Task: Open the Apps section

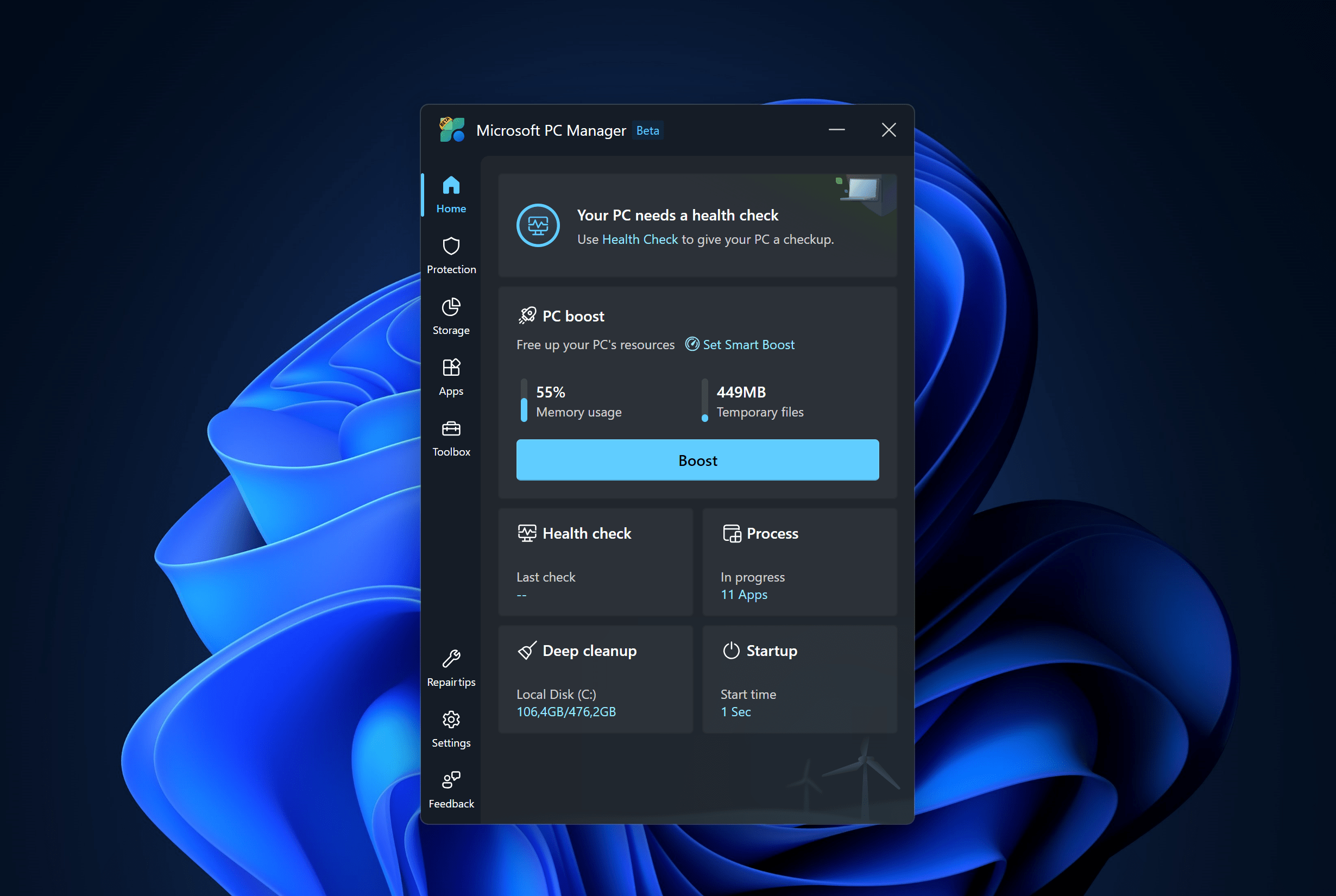Action: point(451,373)
